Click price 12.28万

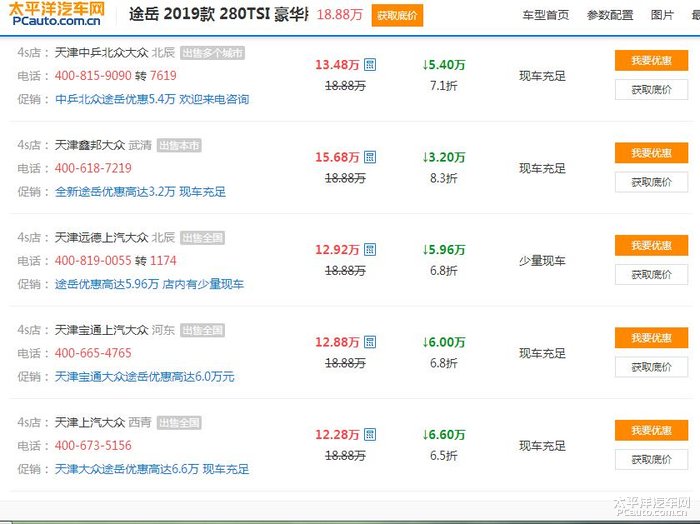pos(337,434)
